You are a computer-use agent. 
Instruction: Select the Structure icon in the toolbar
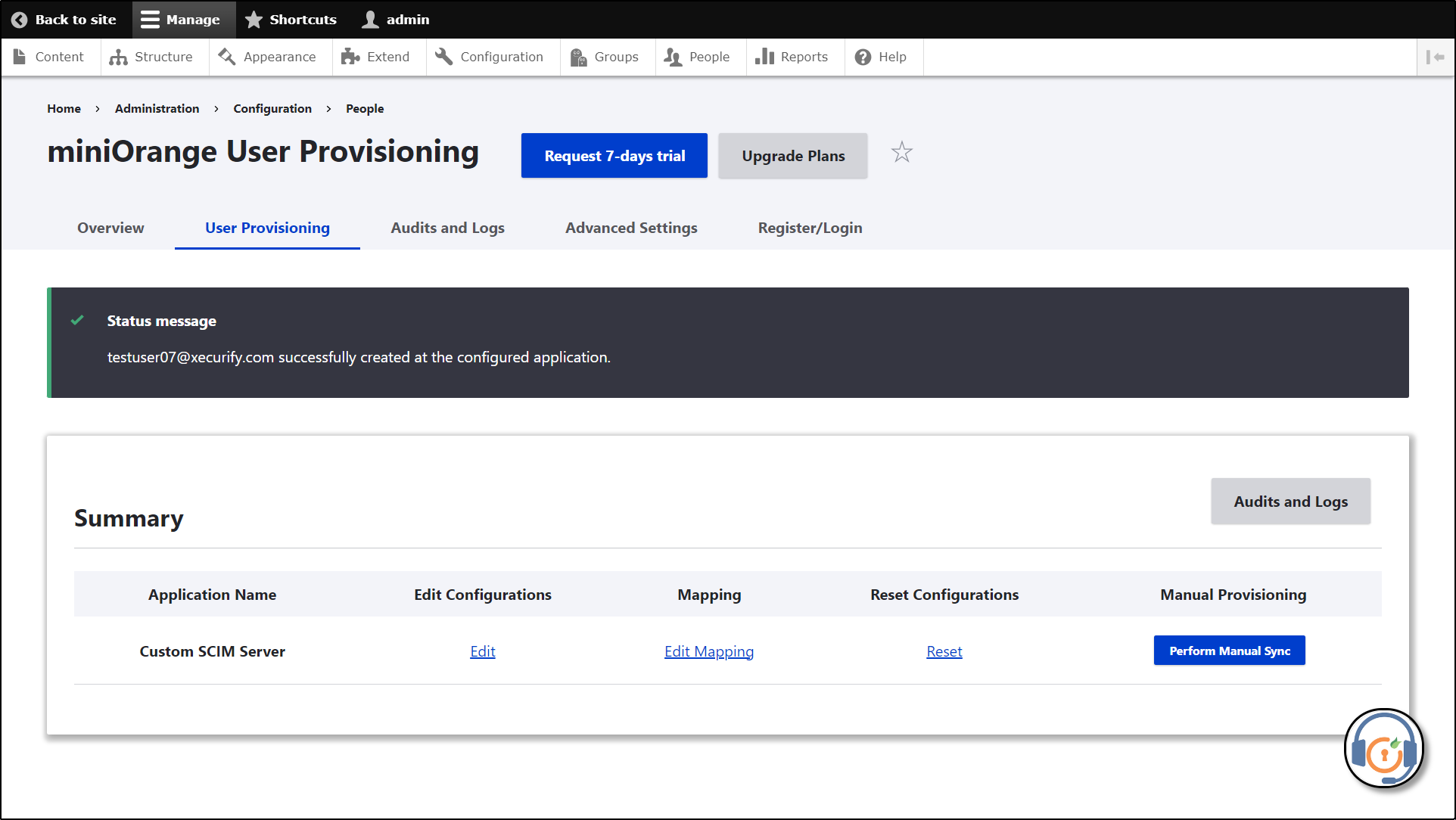[117, 56]
